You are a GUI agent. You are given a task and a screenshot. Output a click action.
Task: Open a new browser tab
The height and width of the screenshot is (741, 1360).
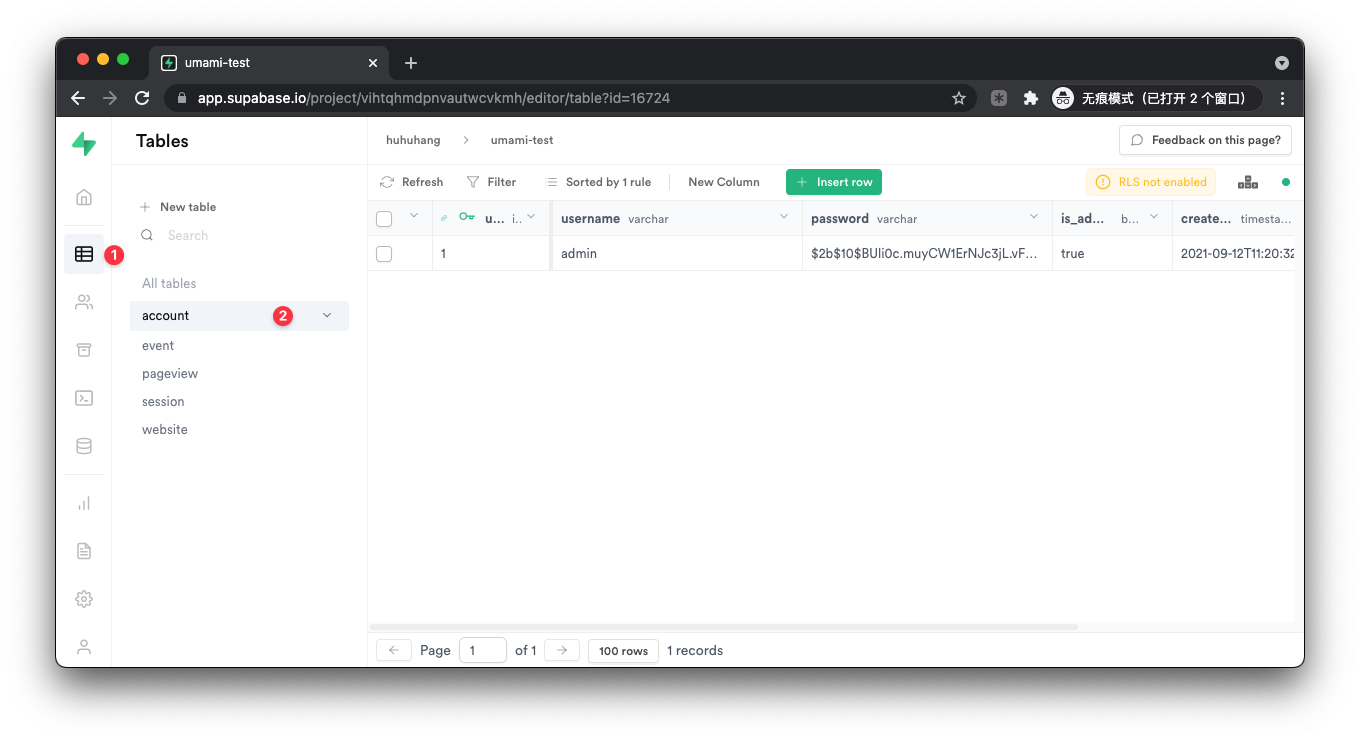pos(411,63)
